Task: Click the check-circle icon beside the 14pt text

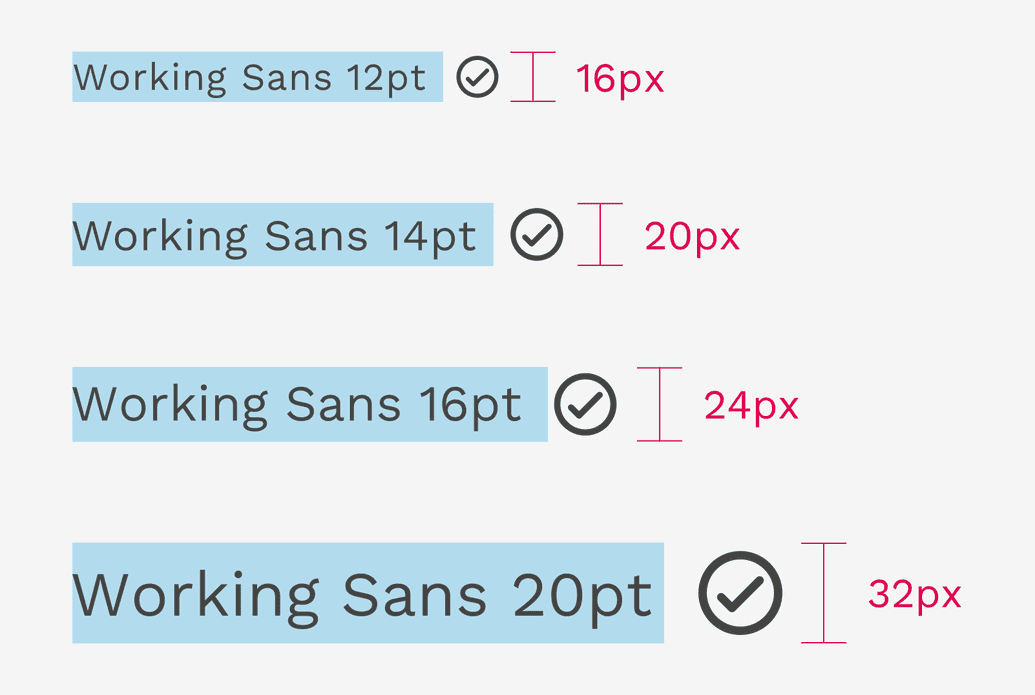Action: (537, 235)
